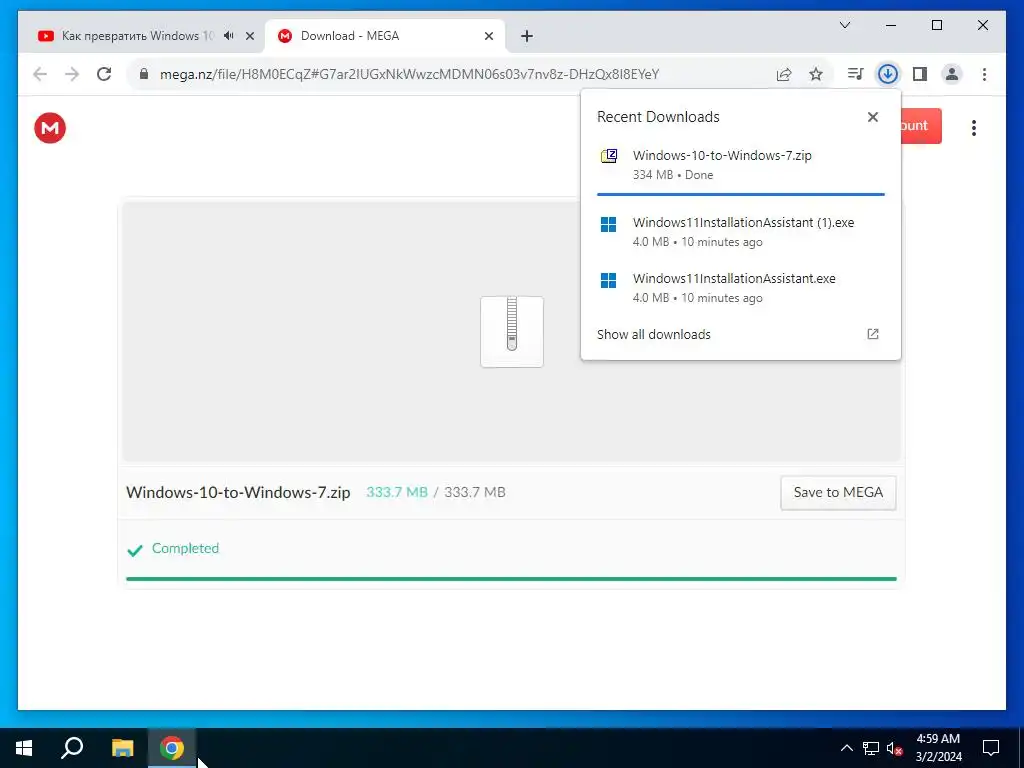Viewport: 1024px width, 768px height.
Task: Go back with the browser back arrow
Action: pos(40,74)
